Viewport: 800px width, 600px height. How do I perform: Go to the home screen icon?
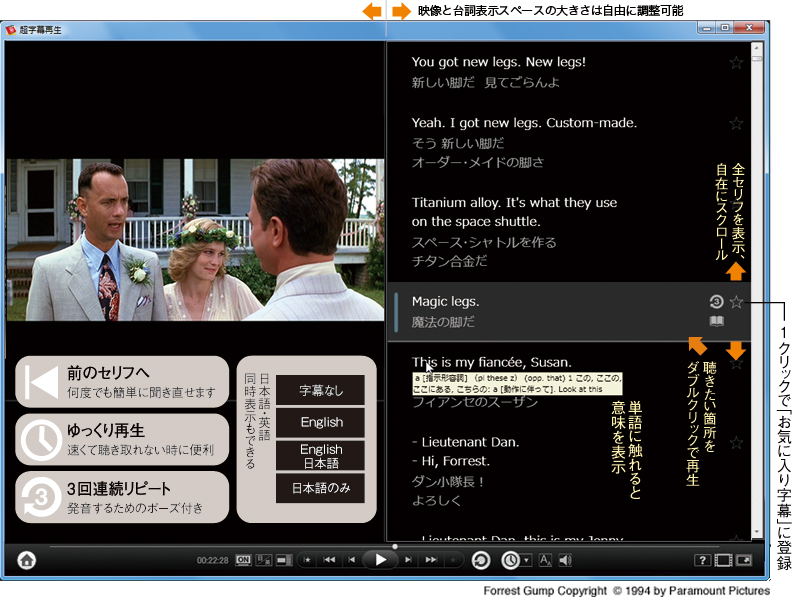[x=27, y=560]
